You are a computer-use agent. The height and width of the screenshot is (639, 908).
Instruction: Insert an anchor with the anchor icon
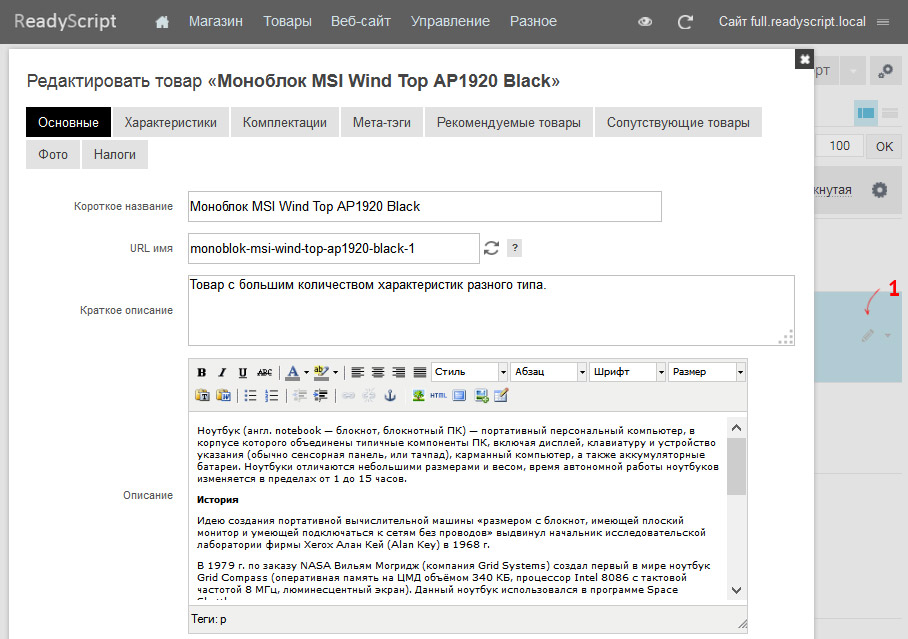[x=390, y=396]
